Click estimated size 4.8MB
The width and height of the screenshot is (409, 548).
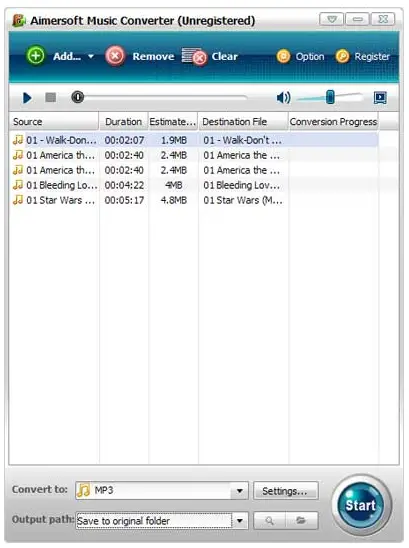(x=174, y=200)
